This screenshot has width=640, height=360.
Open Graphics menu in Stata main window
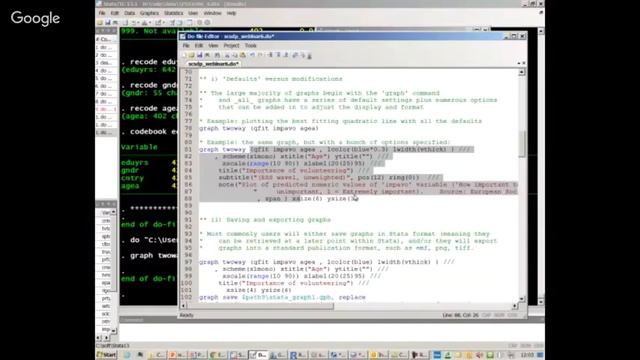[x=149, y=13]
